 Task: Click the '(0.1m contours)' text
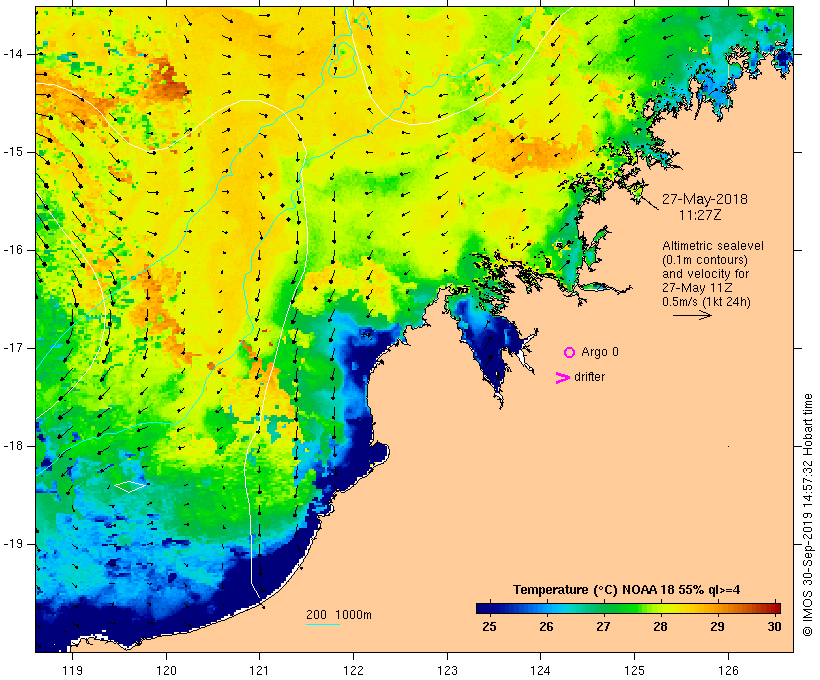pos(705,260)
